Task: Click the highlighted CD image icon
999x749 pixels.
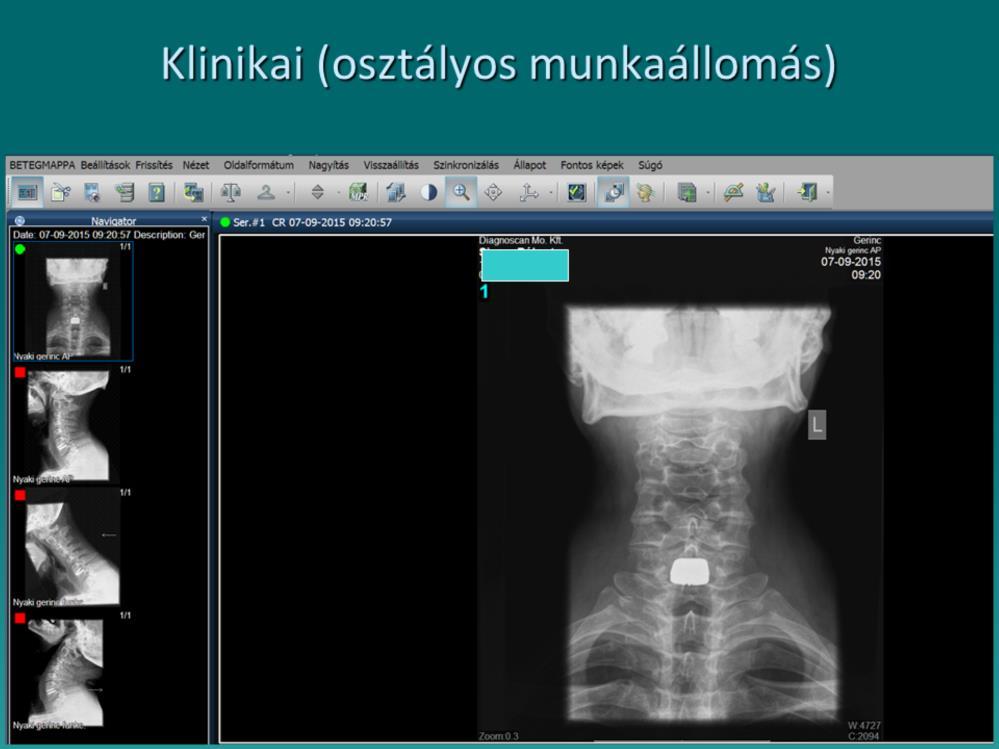Action: point(613,192)
